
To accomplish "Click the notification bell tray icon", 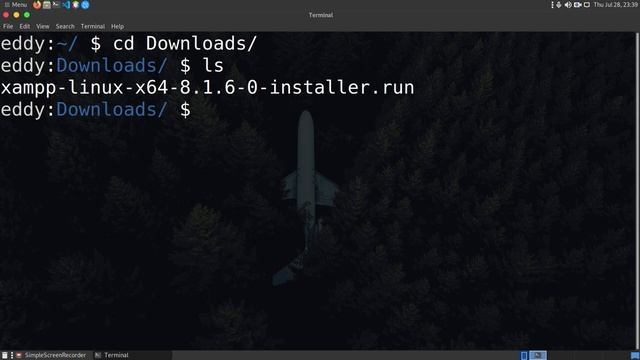I will 559,5.
